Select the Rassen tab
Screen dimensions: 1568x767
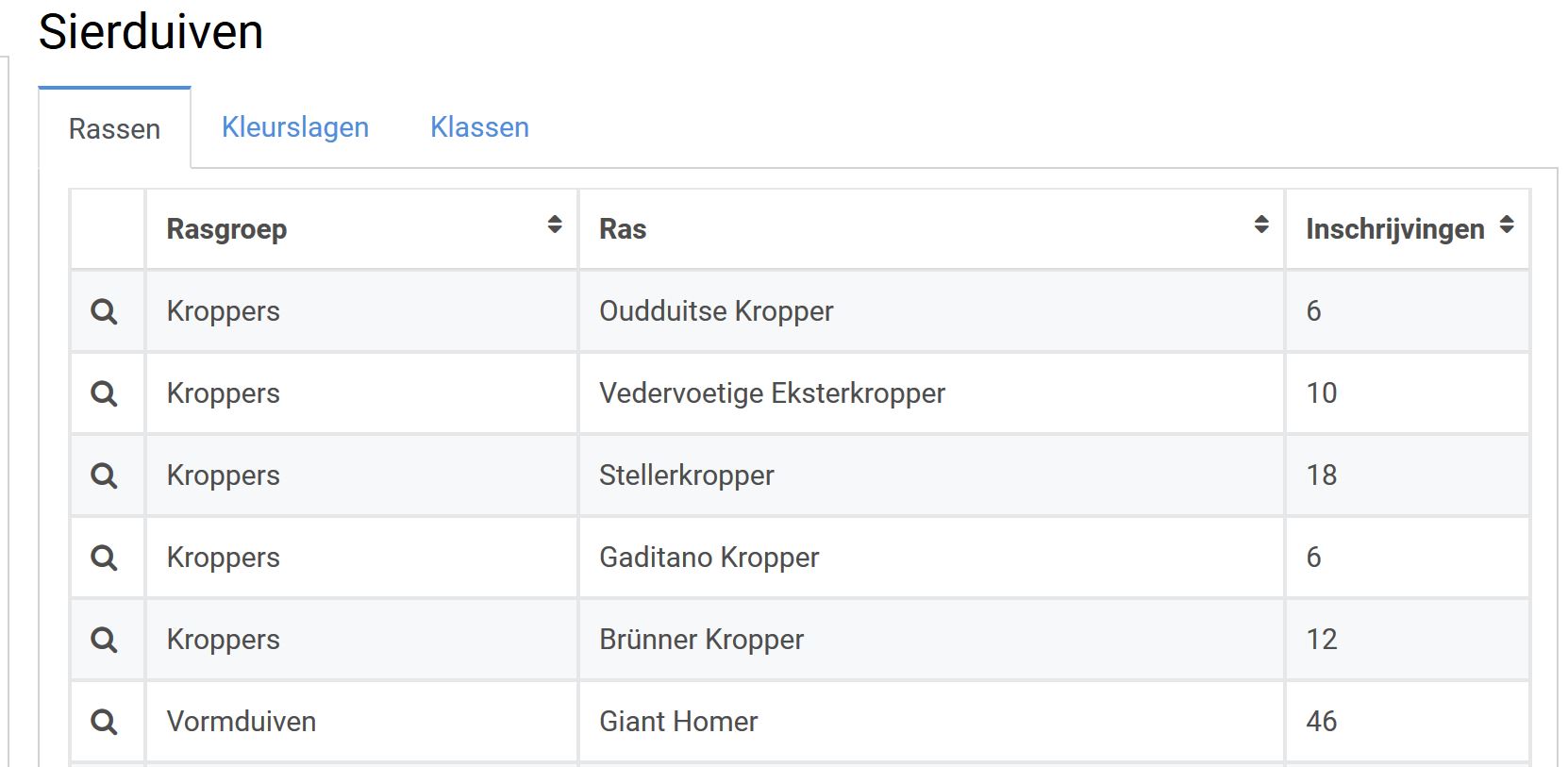[114, 129]
